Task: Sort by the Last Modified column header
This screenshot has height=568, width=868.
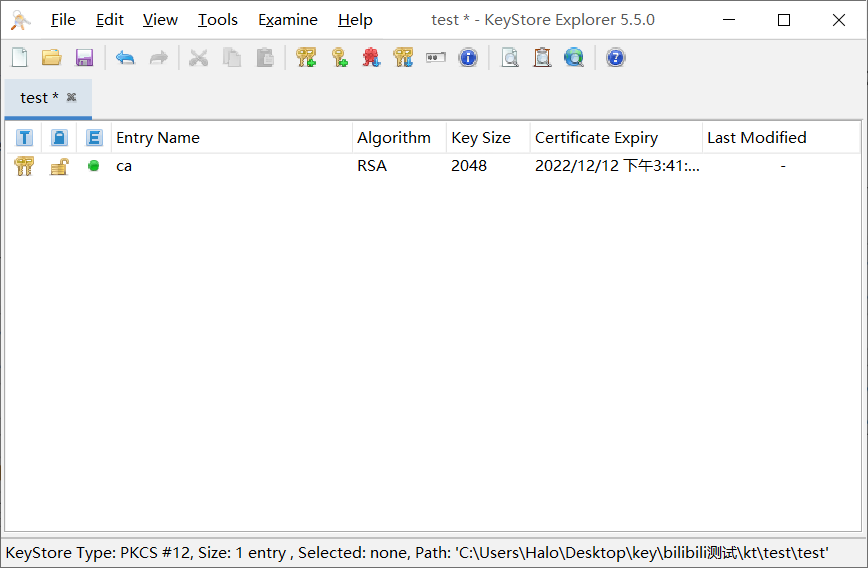Action: pos(782,137)
